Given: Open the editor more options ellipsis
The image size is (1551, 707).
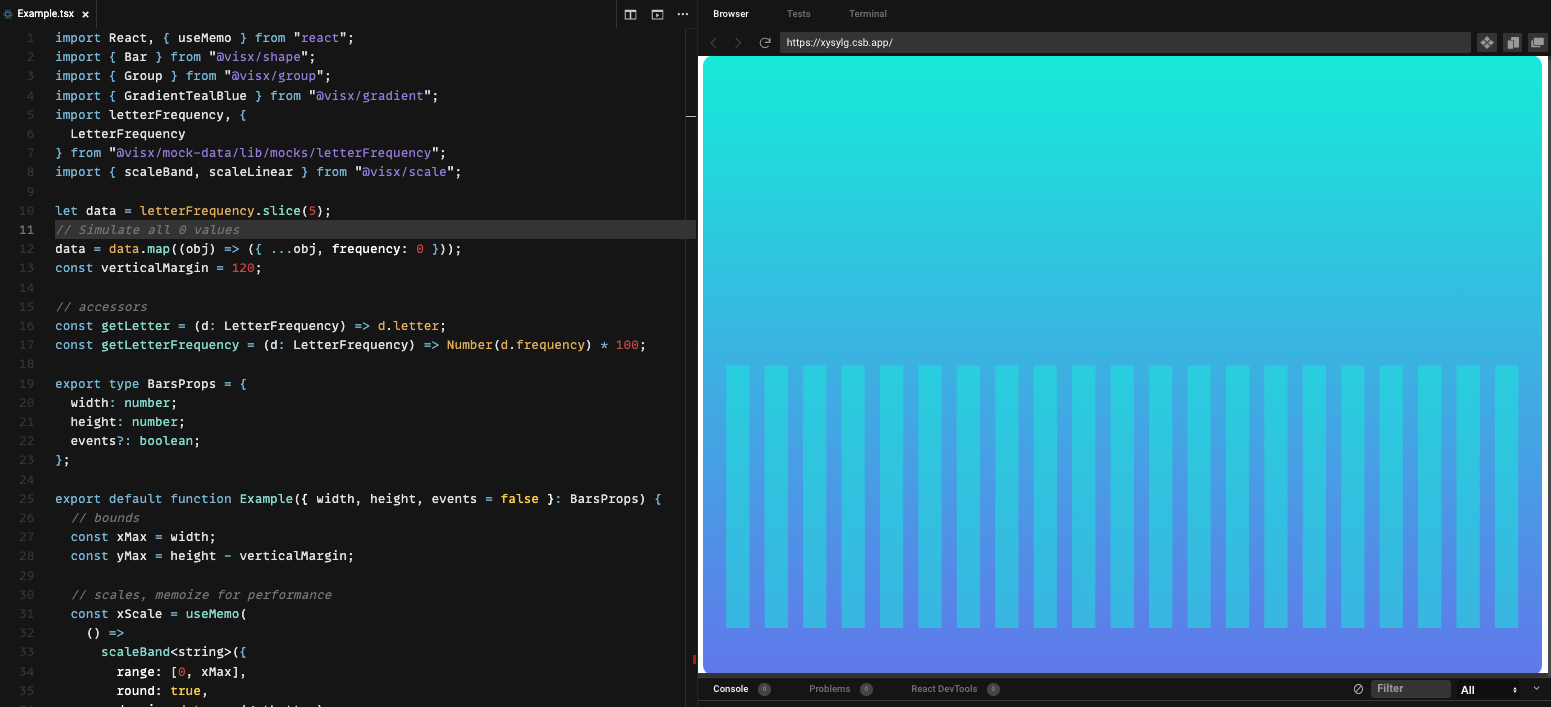Looking at the screenshot, I should pos(683,14).
